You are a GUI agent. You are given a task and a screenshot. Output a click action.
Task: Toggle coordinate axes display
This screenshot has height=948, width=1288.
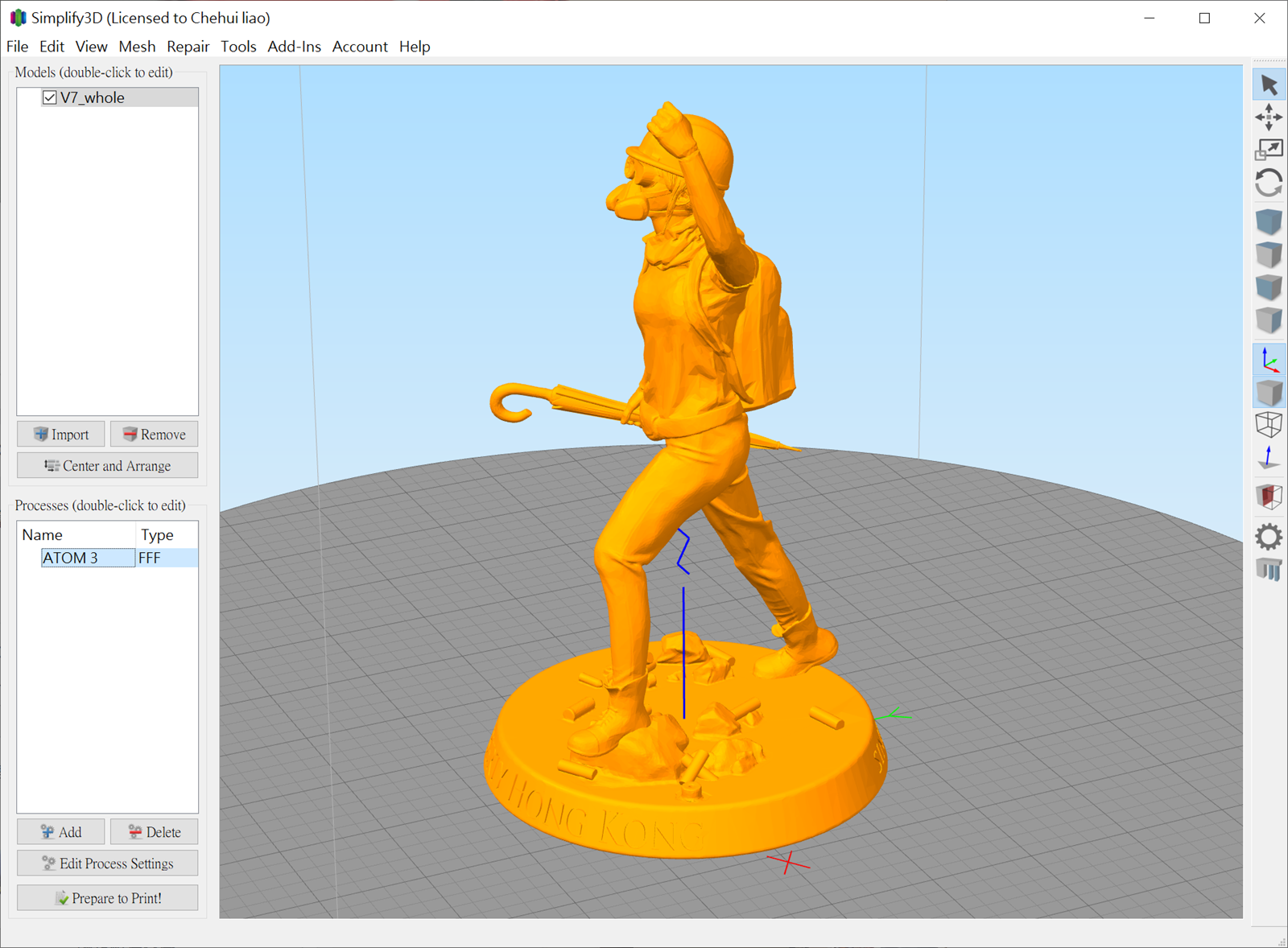[1269, 360]
